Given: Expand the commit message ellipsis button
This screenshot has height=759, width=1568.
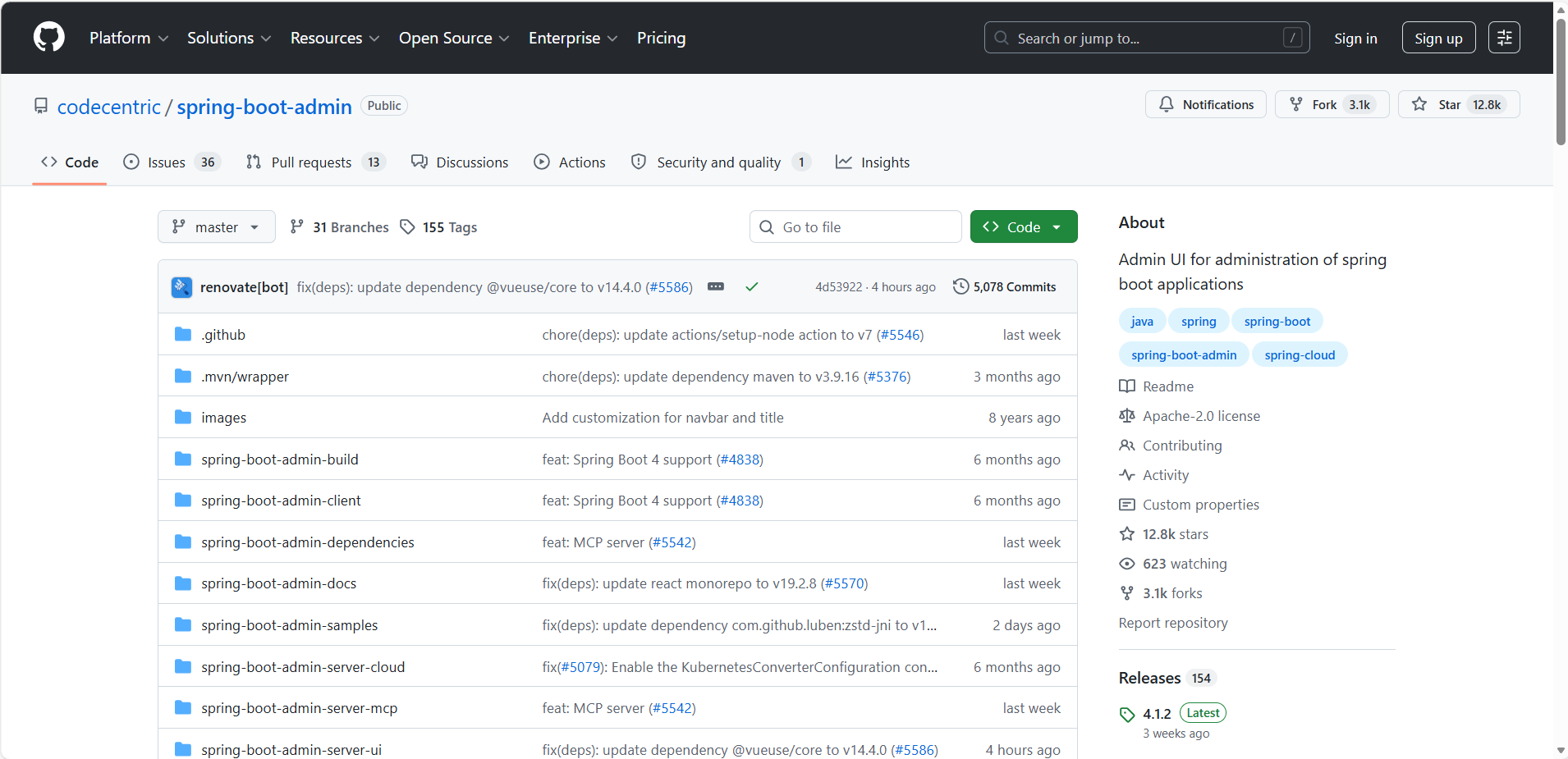Looking at the screenshot, I should pyautogui.click(x=716, y=286).
